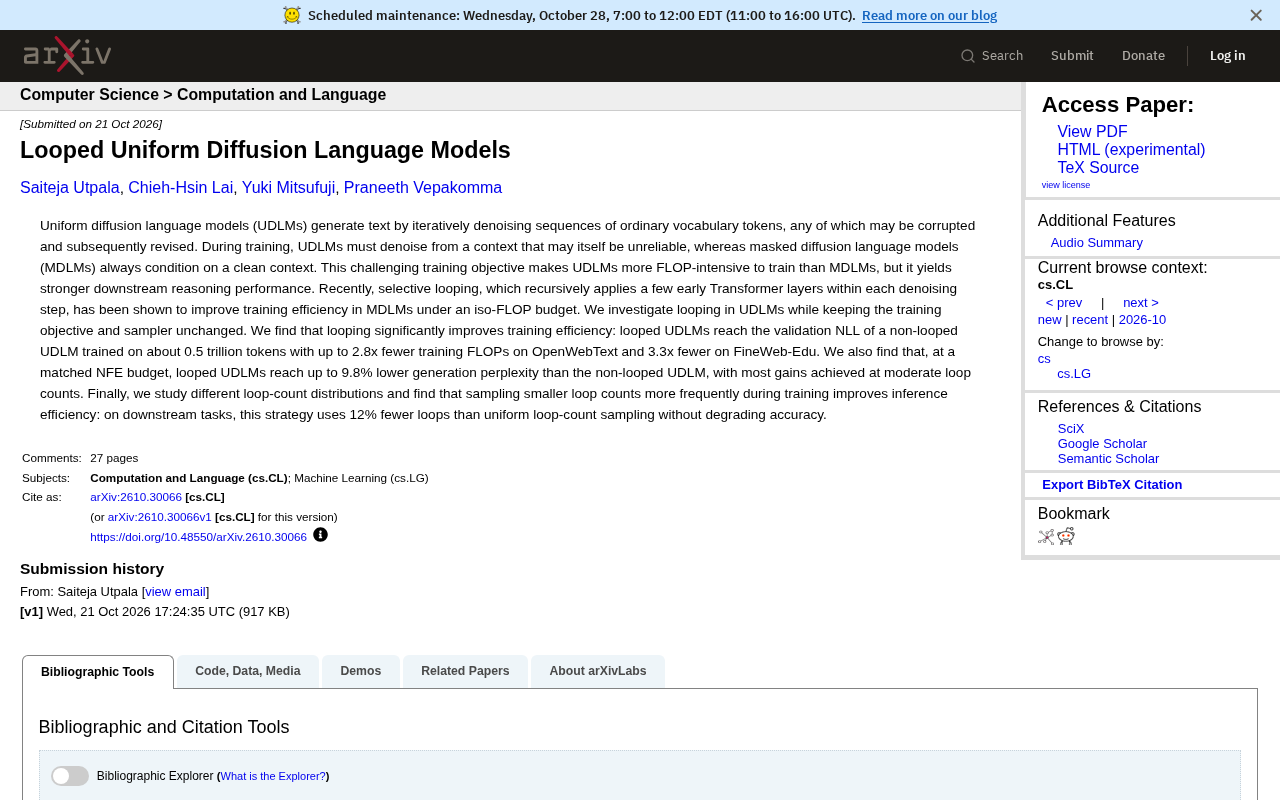Open the 2026-10 listing

[1142, 320]
